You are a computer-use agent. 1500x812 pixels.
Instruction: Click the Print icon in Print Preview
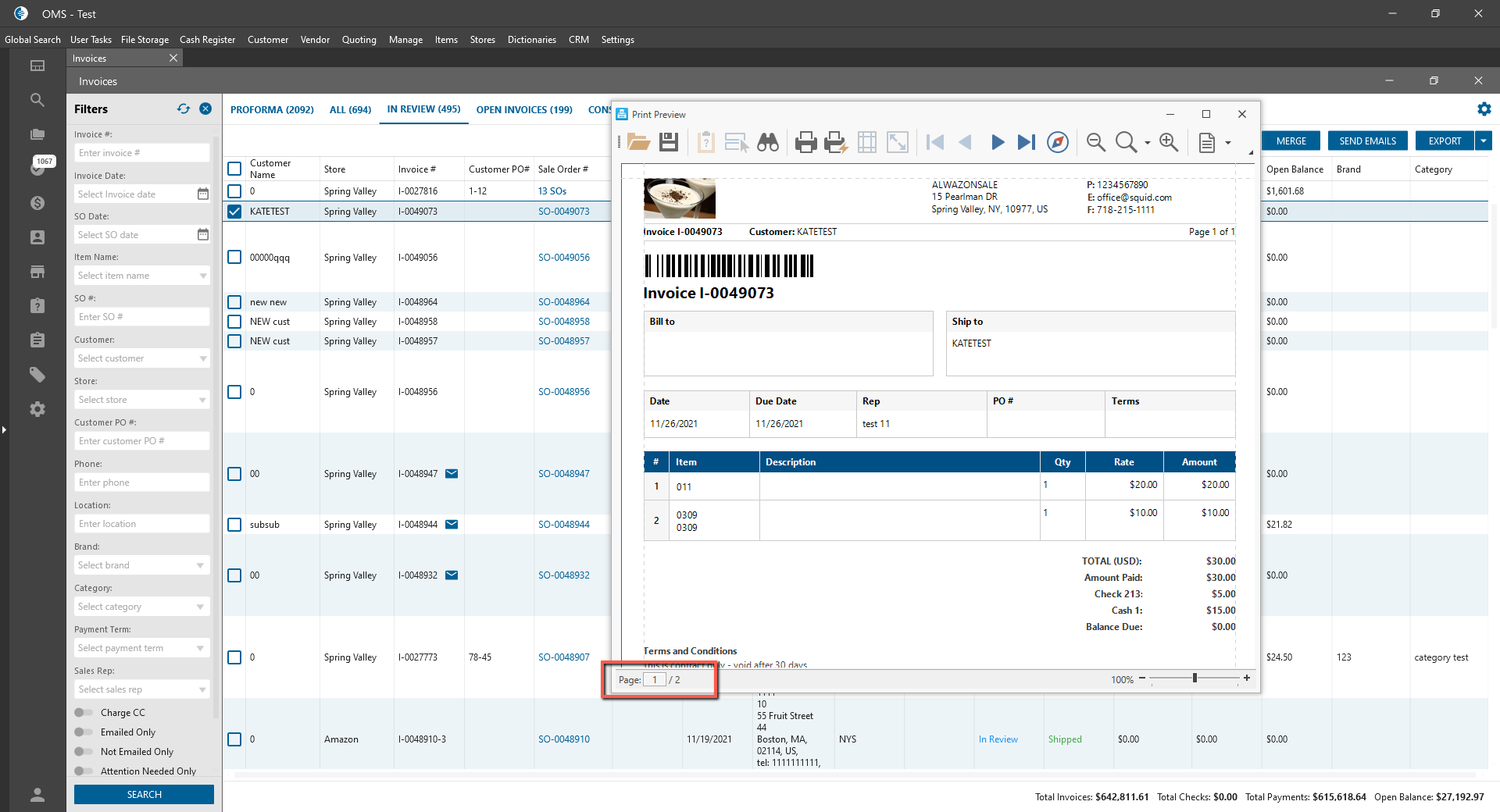[805, 142]
